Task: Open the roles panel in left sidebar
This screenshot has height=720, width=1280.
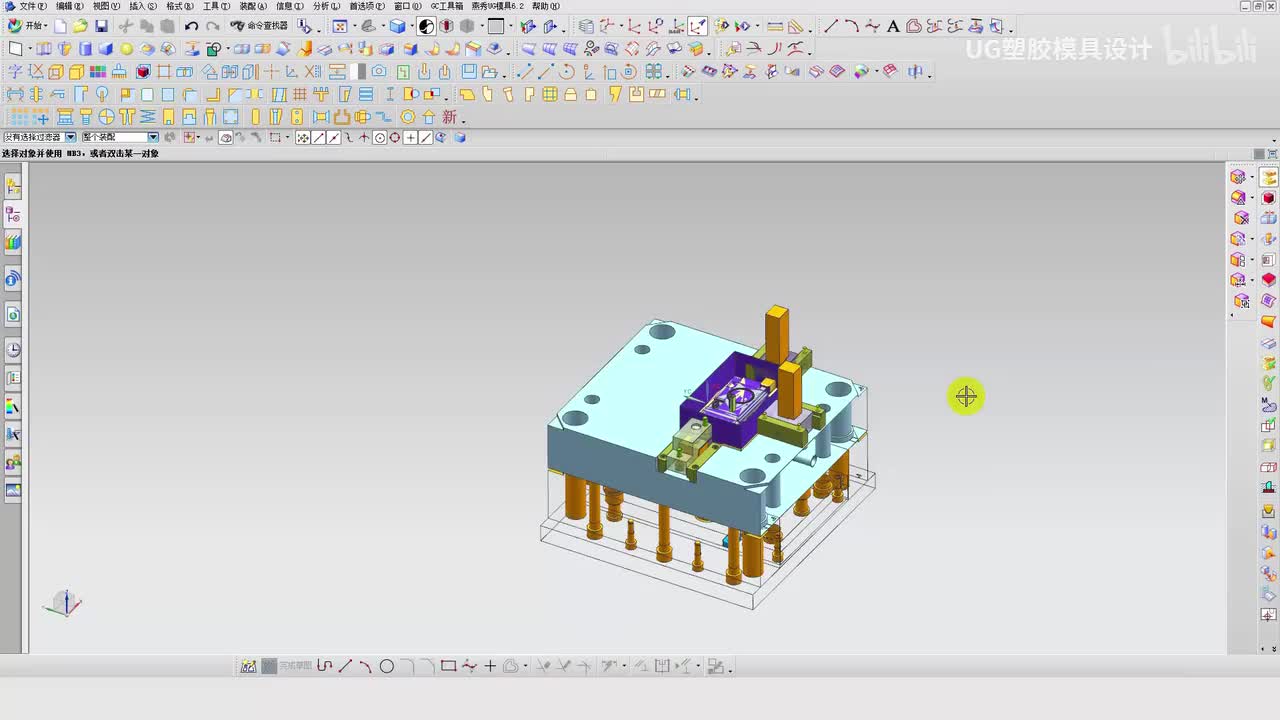Action: [x=13, y=462]
